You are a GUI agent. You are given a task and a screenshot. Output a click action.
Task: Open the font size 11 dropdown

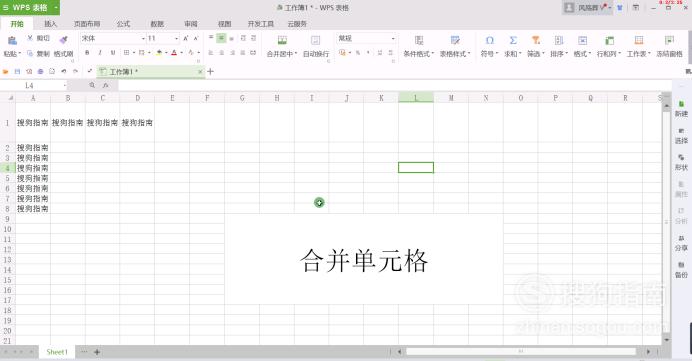pos(177,39)
